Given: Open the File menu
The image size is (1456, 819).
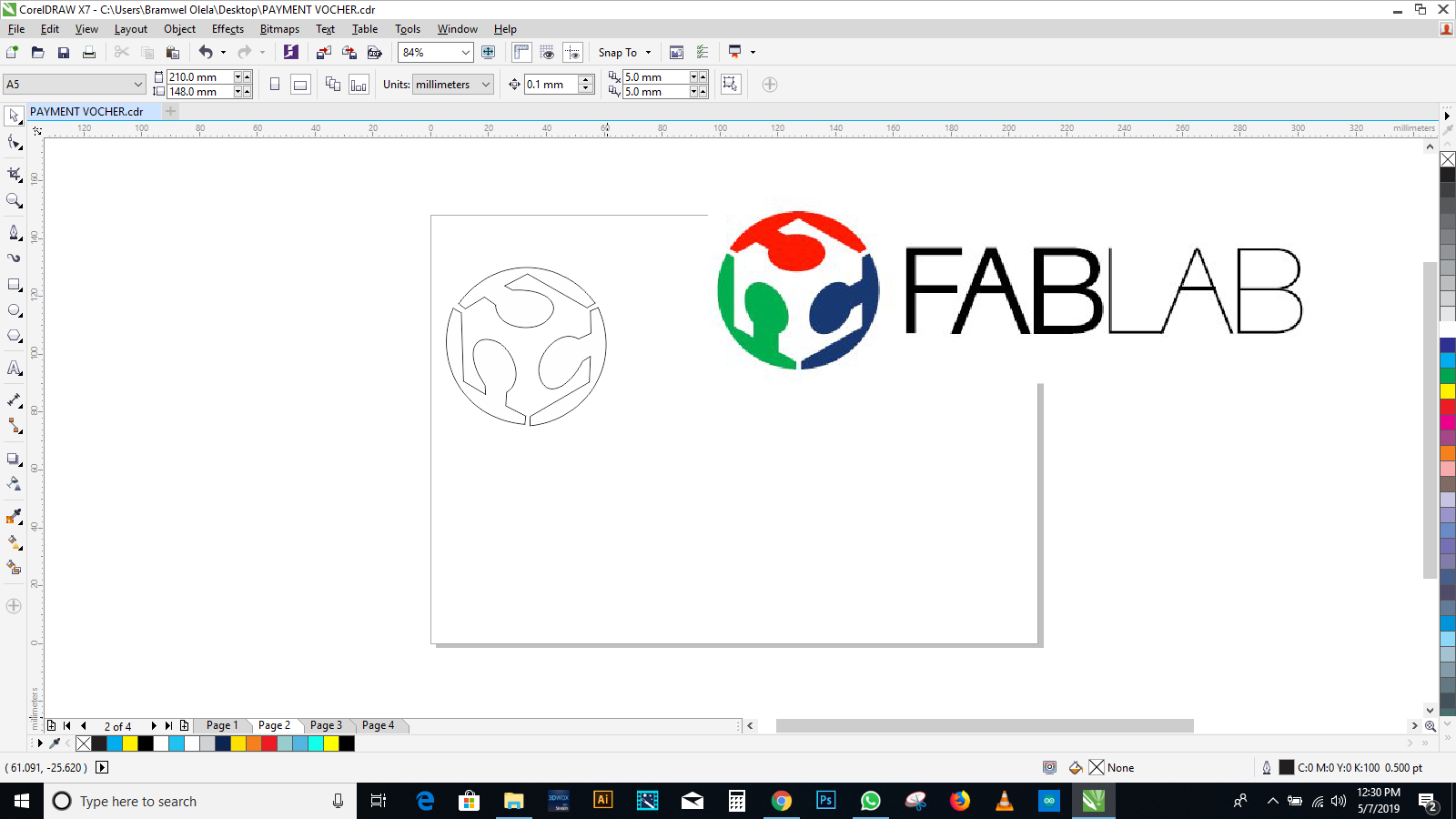Looking at the screenshot, I should point(16,29).
